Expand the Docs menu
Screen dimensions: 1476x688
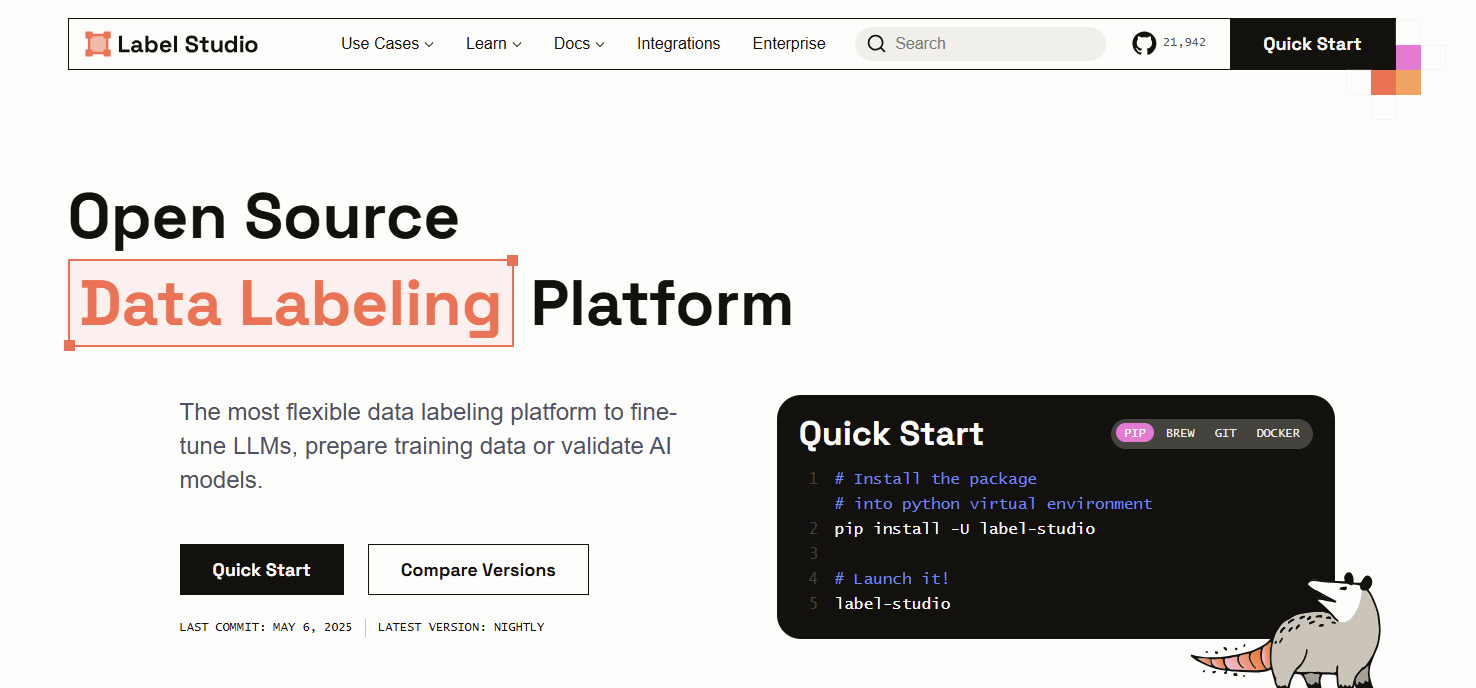pyautogui.click(x=579, y=44)
